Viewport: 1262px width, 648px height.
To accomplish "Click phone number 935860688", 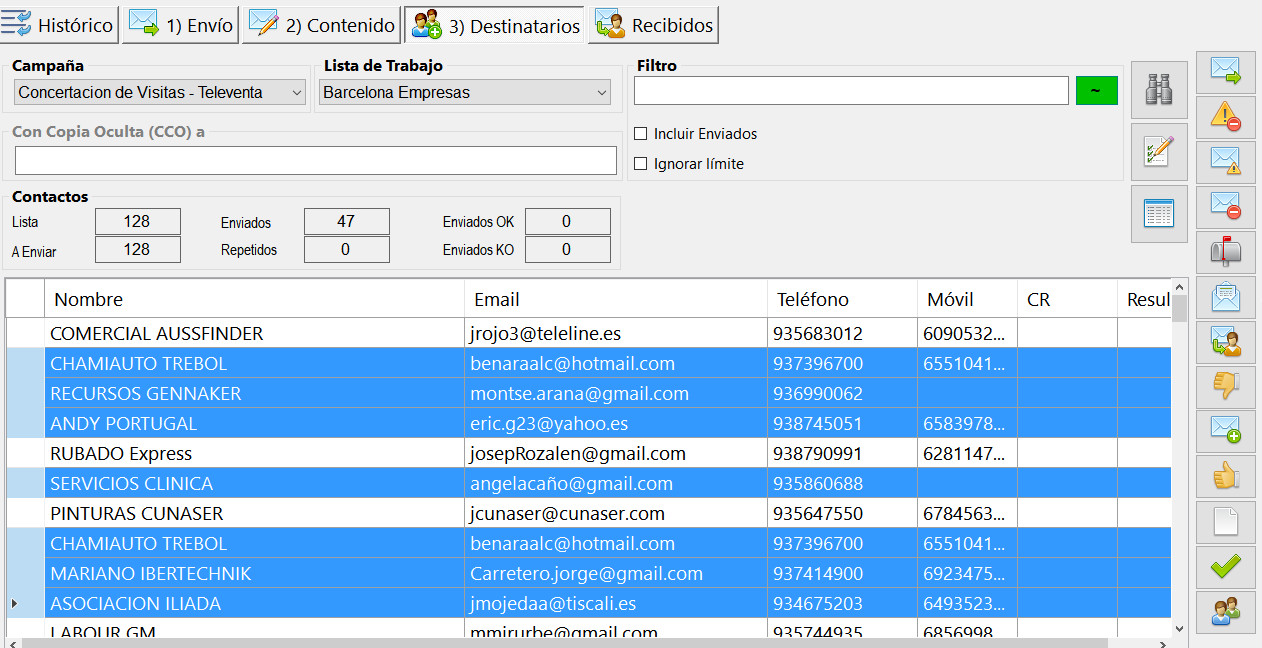I will (818, 483).
